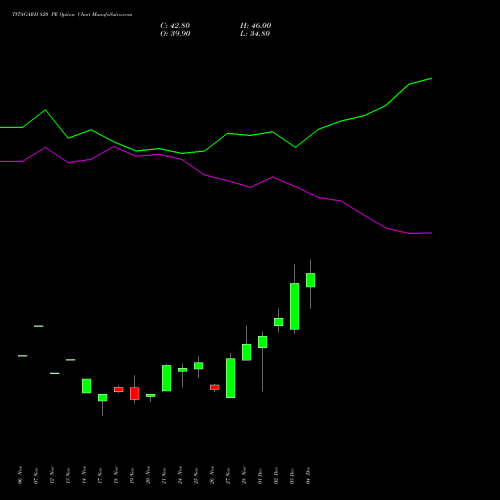Select the 04 Dec date label
The image size is (500, 500).
pos(308,475)
